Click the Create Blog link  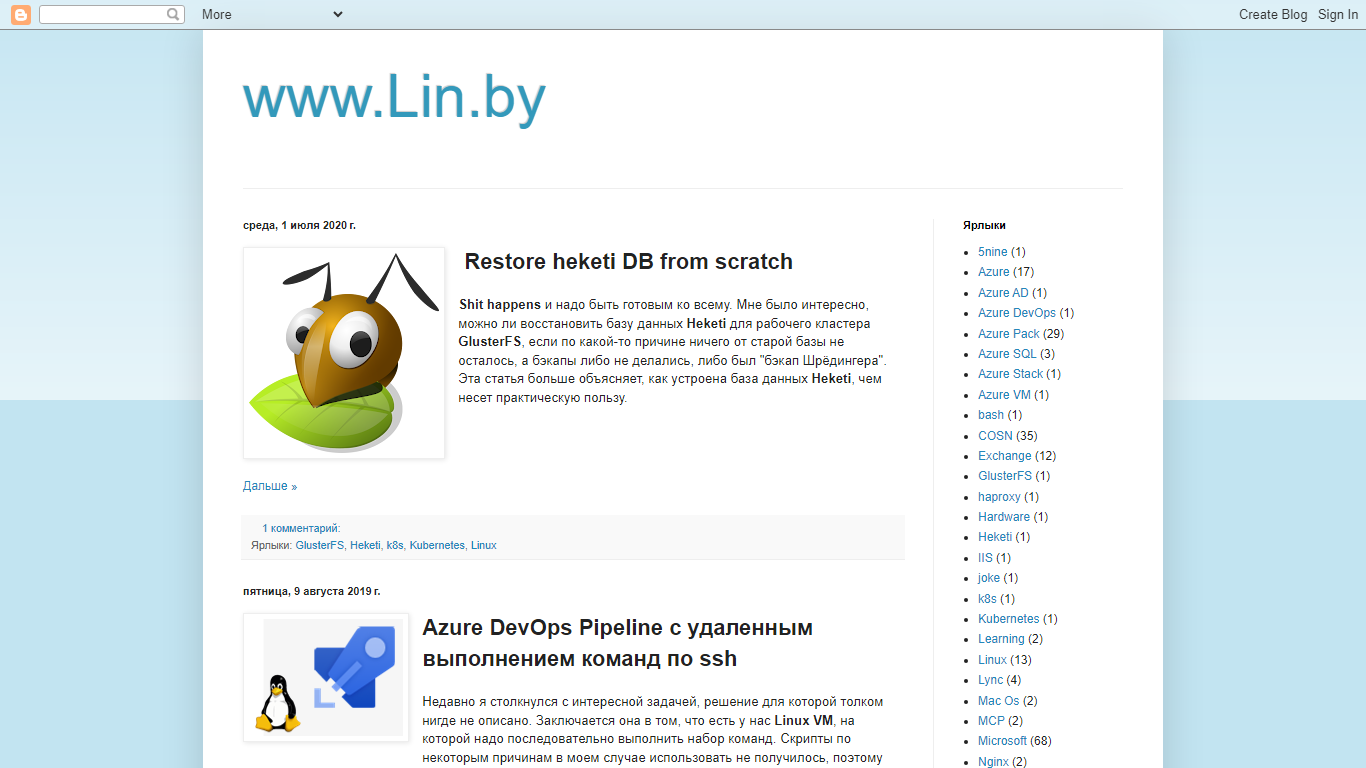click(x=1273, y=14)
